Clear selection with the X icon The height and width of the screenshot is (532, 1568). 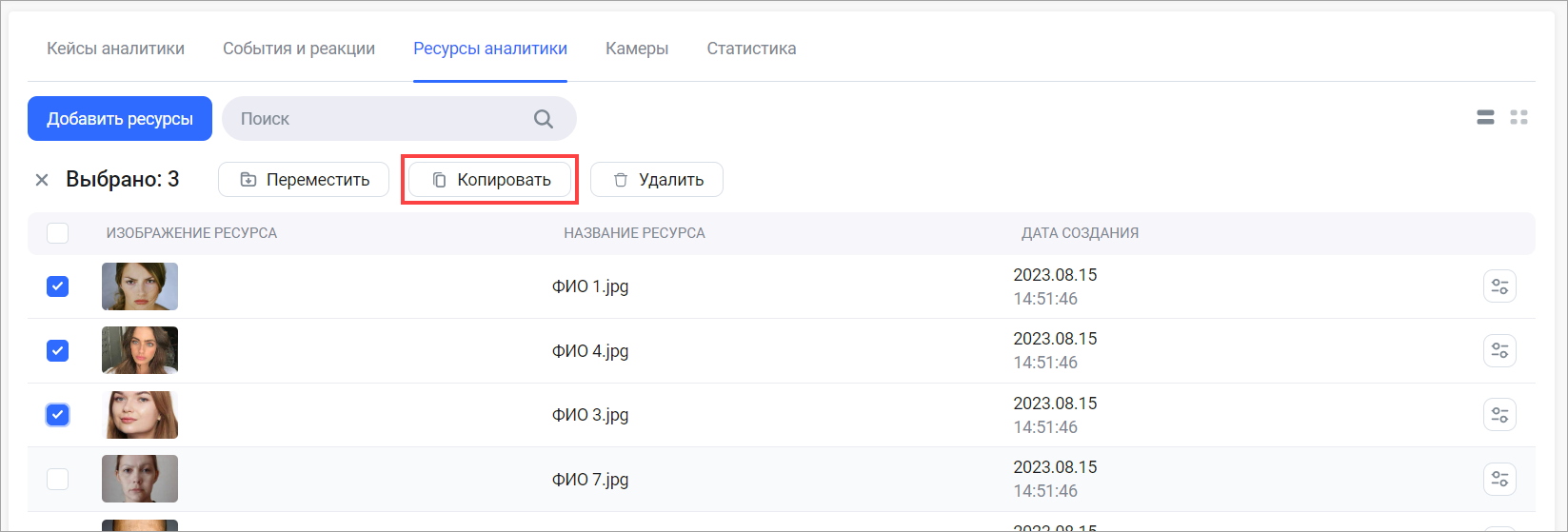[42, 180]
